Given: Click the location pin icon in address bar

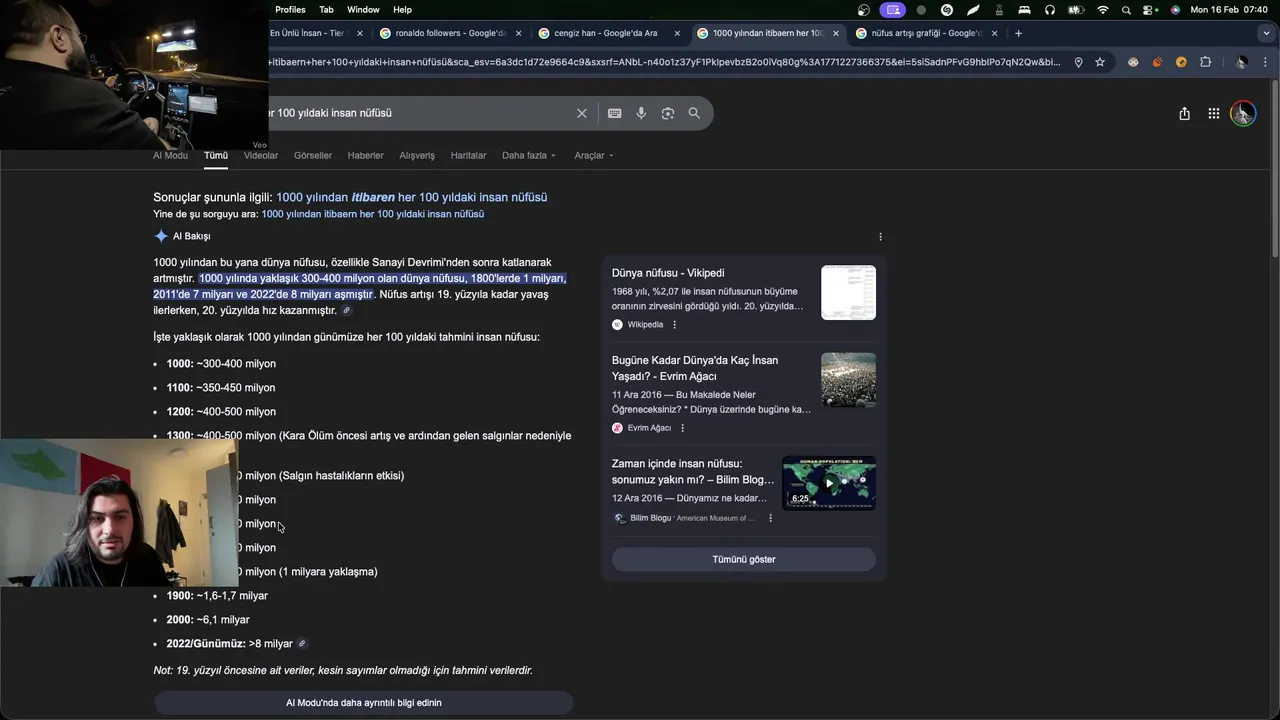Looking at the screenshot, I should coord(1078,62).
